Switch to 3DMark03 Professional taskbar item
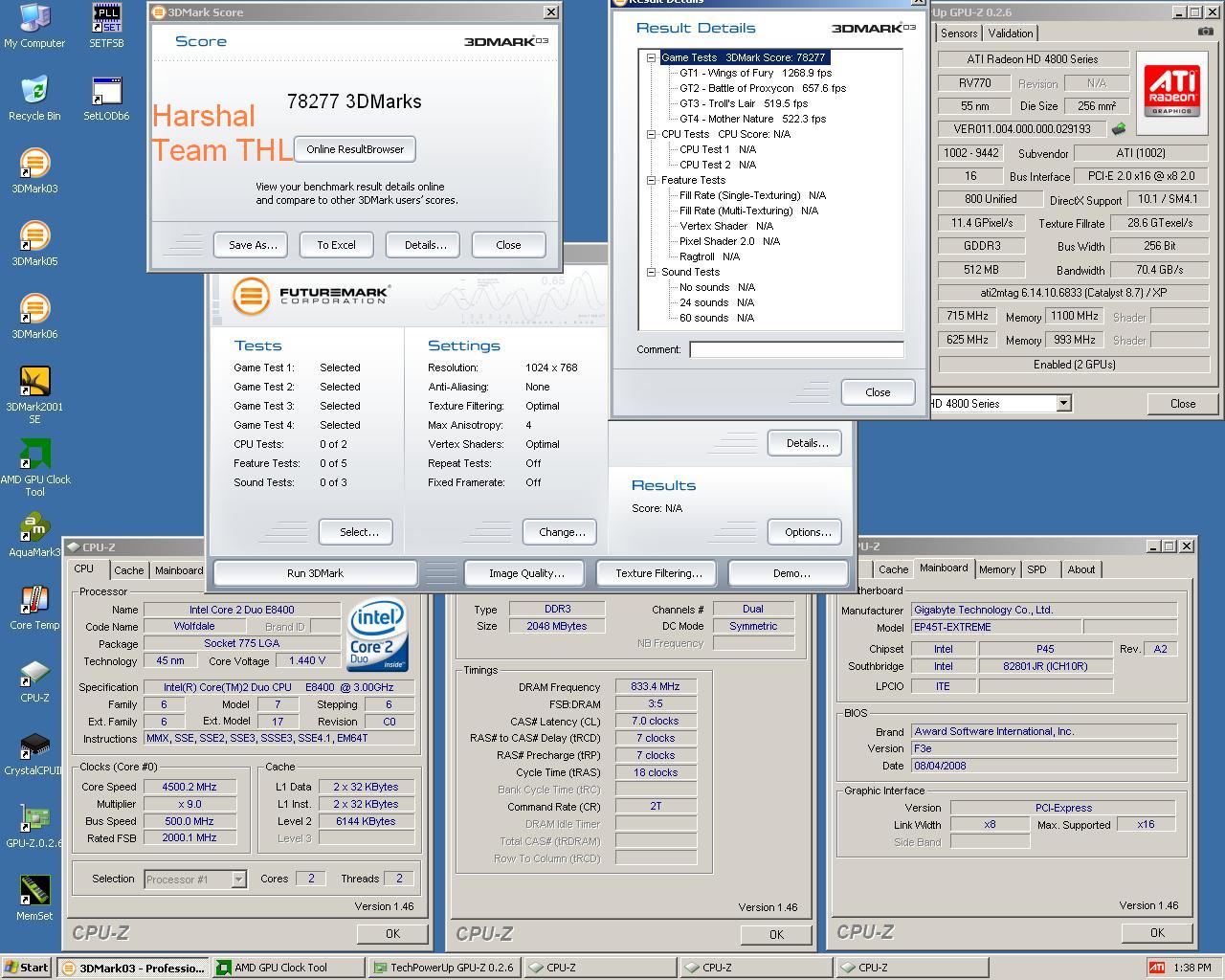Viewport: 1225px width, 980px height. pyautogui.click(x=133, y=968)
